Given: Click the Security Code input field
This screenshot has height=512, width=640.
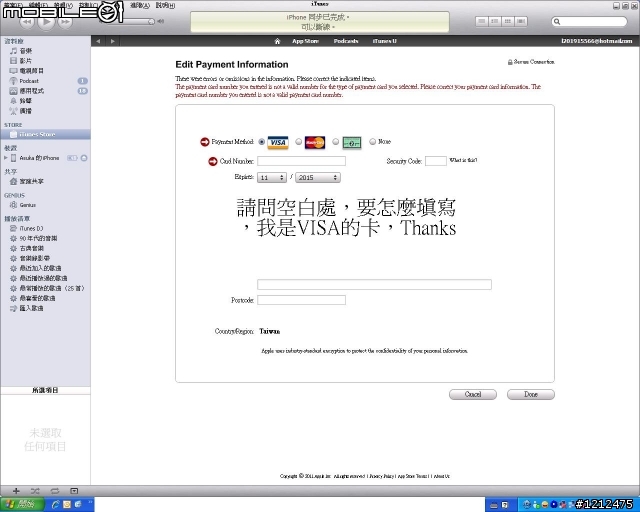Looking at the screenshot, I should pos(436,161).
